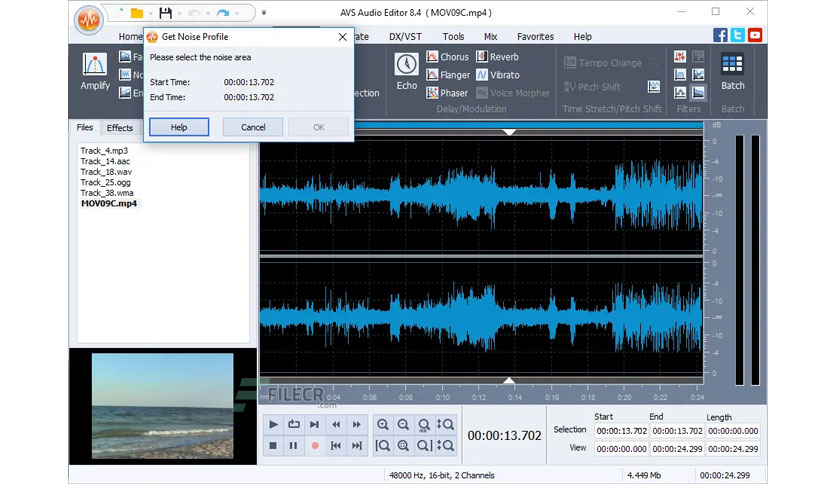
Task: Stop playback
Action: click(x=273, y=445)
